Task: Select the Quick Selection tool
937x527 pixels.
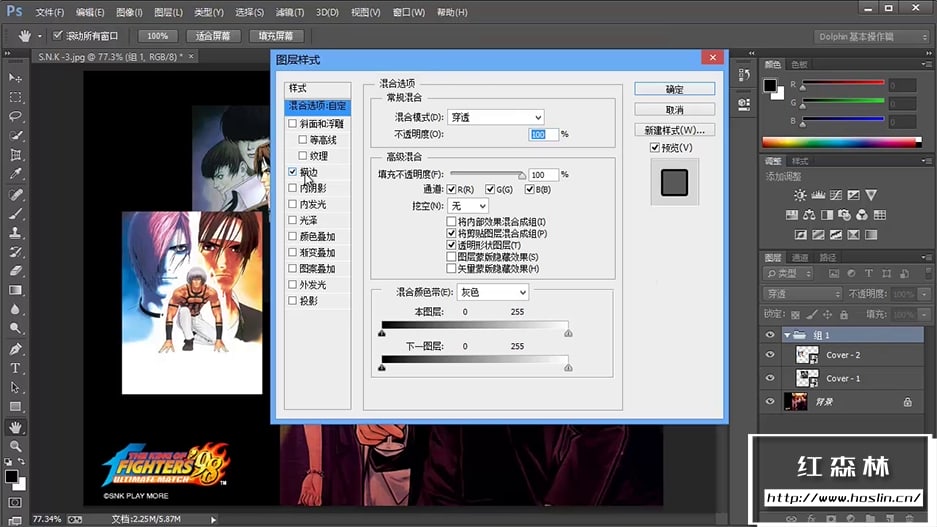Action: click(x=16, y=136)
